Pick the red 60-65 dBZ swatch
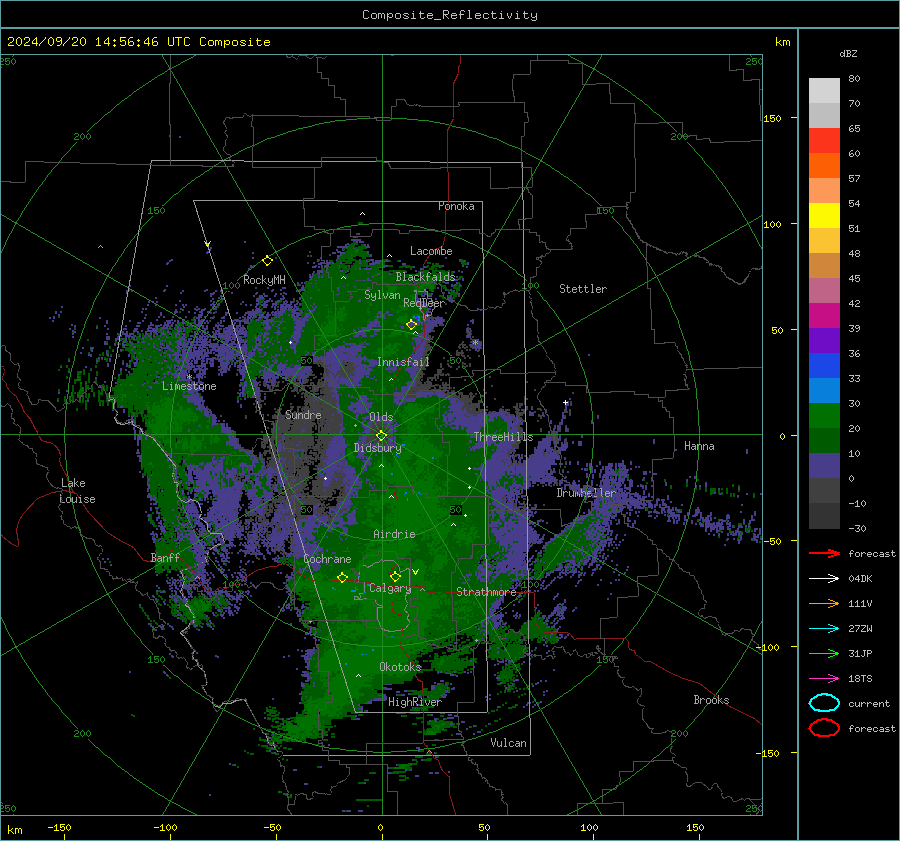 pyautogui.click(x=824, y=141)
